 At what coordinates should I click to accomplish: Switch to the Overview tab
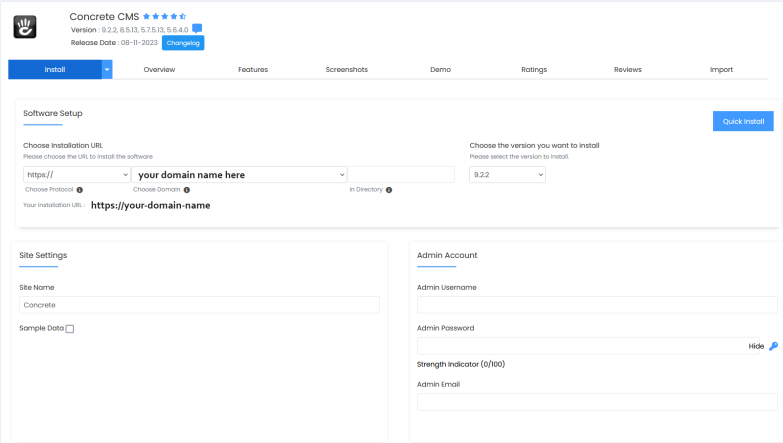point(159,70)
